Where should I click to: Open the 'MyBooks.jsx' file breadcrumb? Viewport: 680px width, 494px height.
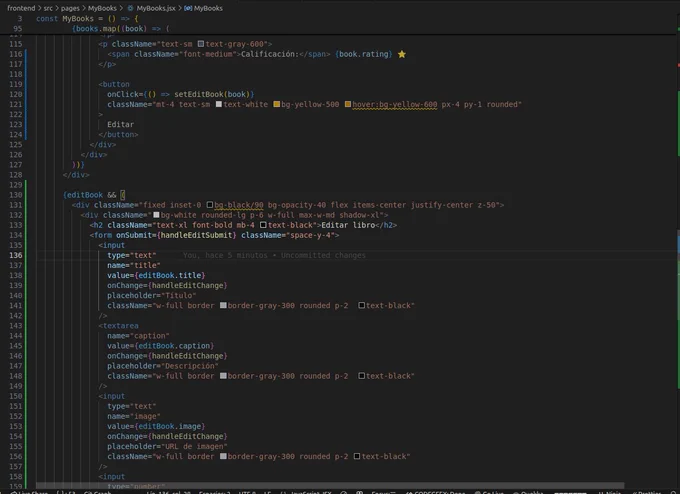coord(156,8)
